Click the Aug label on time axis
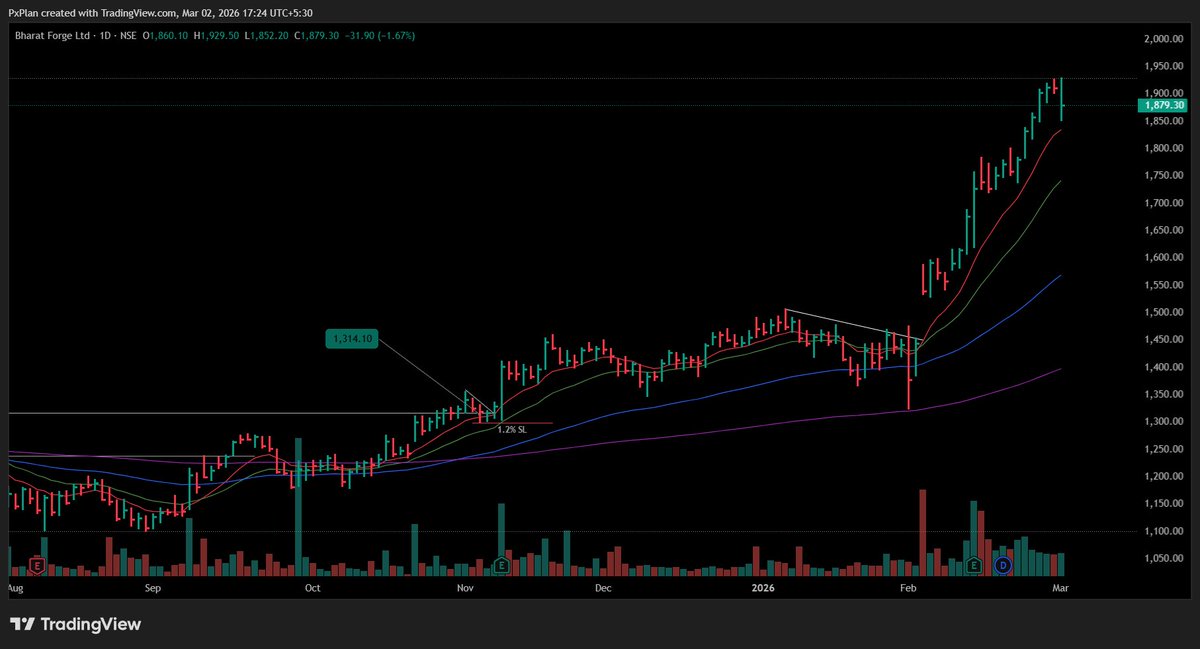This screenshot has height=649, width=1200. pyautogui.click(x=14, y=590)
